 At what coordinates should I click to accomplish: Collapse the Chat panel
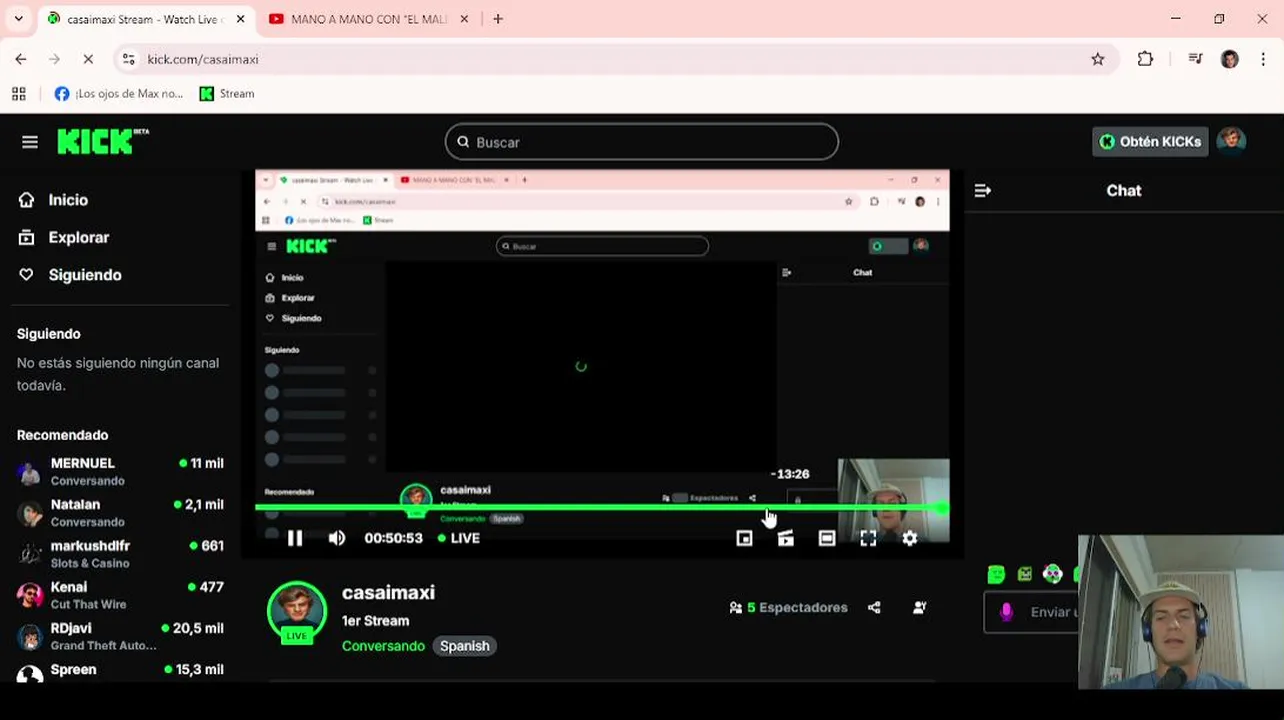(x=982, y=190)
